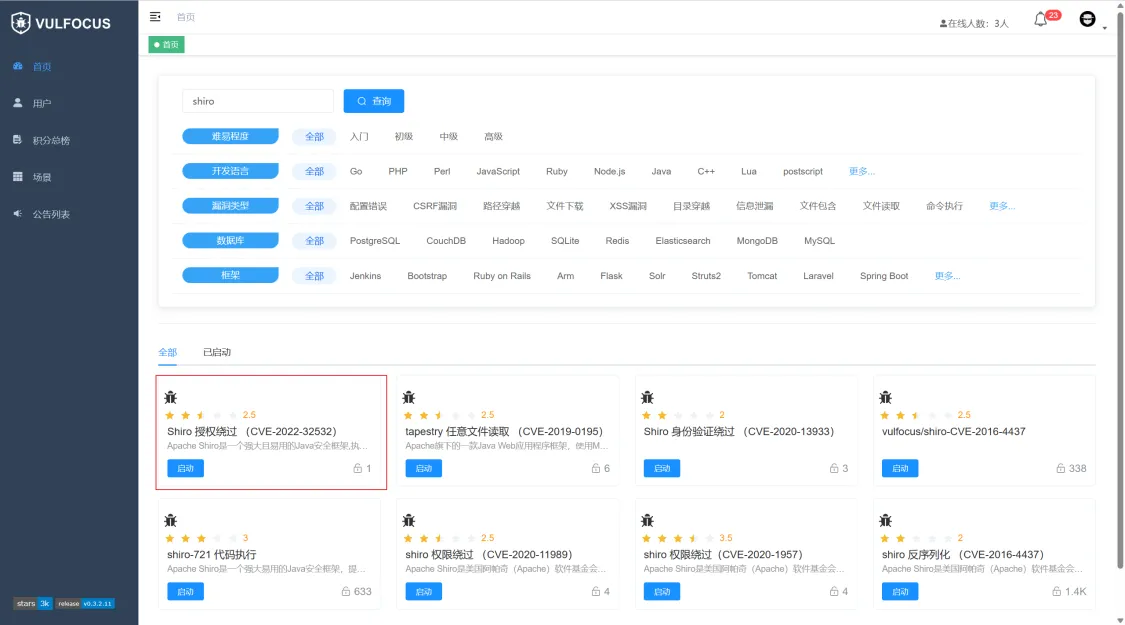Click lock icon showing 338 downloads
Screen dimensions: 1125x625
click(1060, 469)
